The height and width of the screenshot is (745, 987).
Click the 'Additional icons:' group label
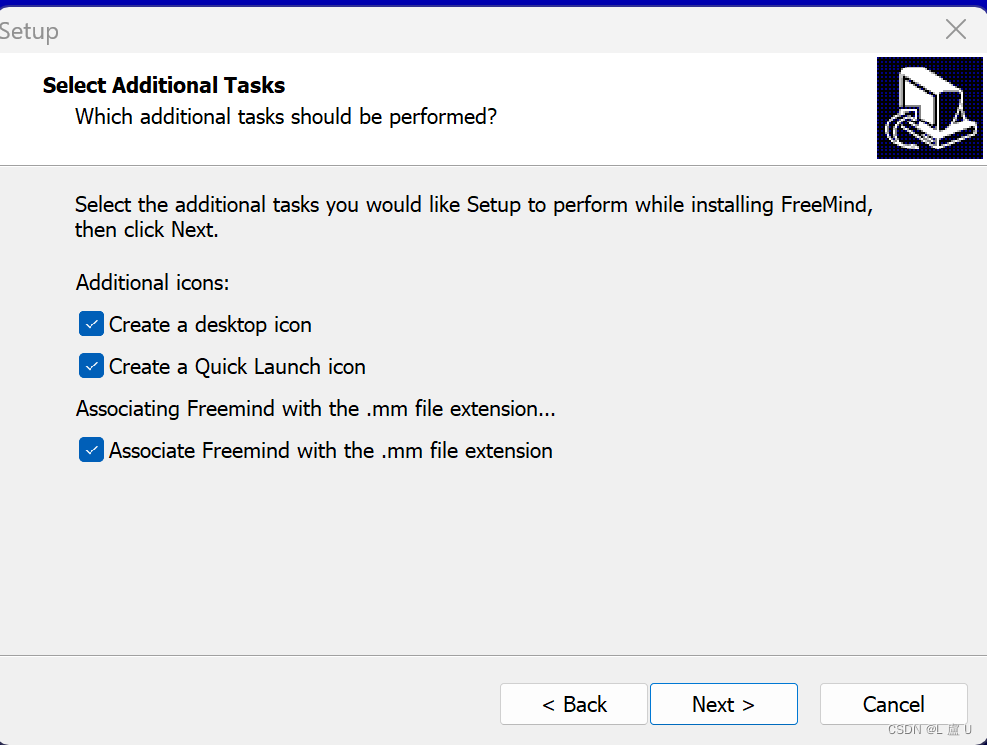coord(152,283)
